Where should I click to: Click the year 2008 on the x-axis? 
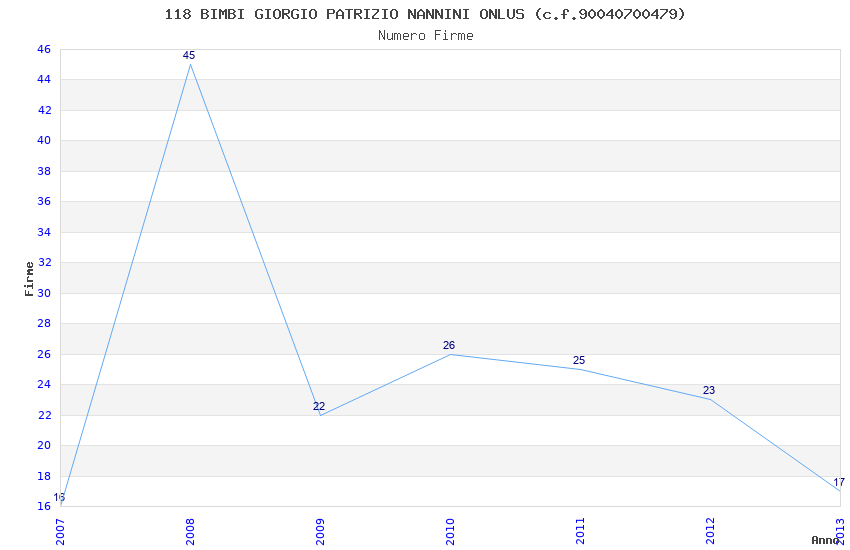click(190, 532)
